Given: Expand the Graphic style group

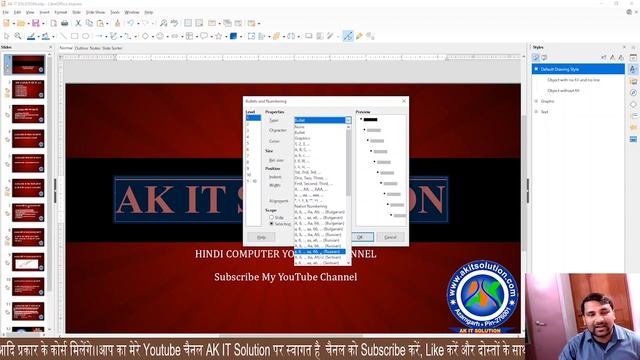Looking at the screenshot, I should (x=536, y=101).
